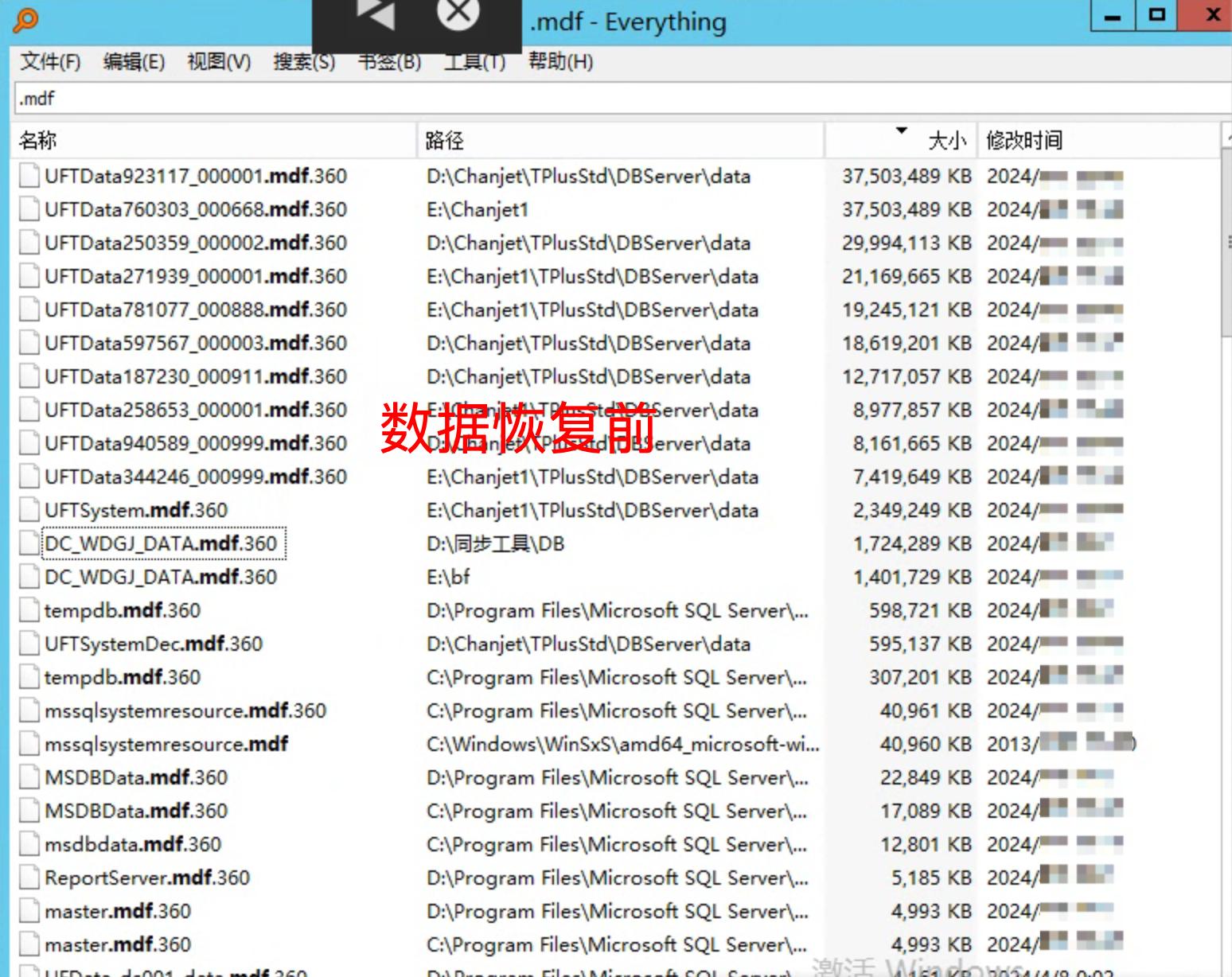The image size is (1232, 977).
Task: Click the file icon next to tempdb.mdf.360
Action: pos(28,610)
